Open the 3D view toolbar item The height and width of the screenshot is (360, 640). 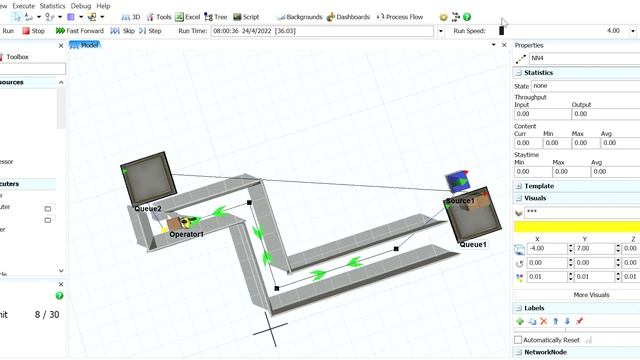point(131,17)
